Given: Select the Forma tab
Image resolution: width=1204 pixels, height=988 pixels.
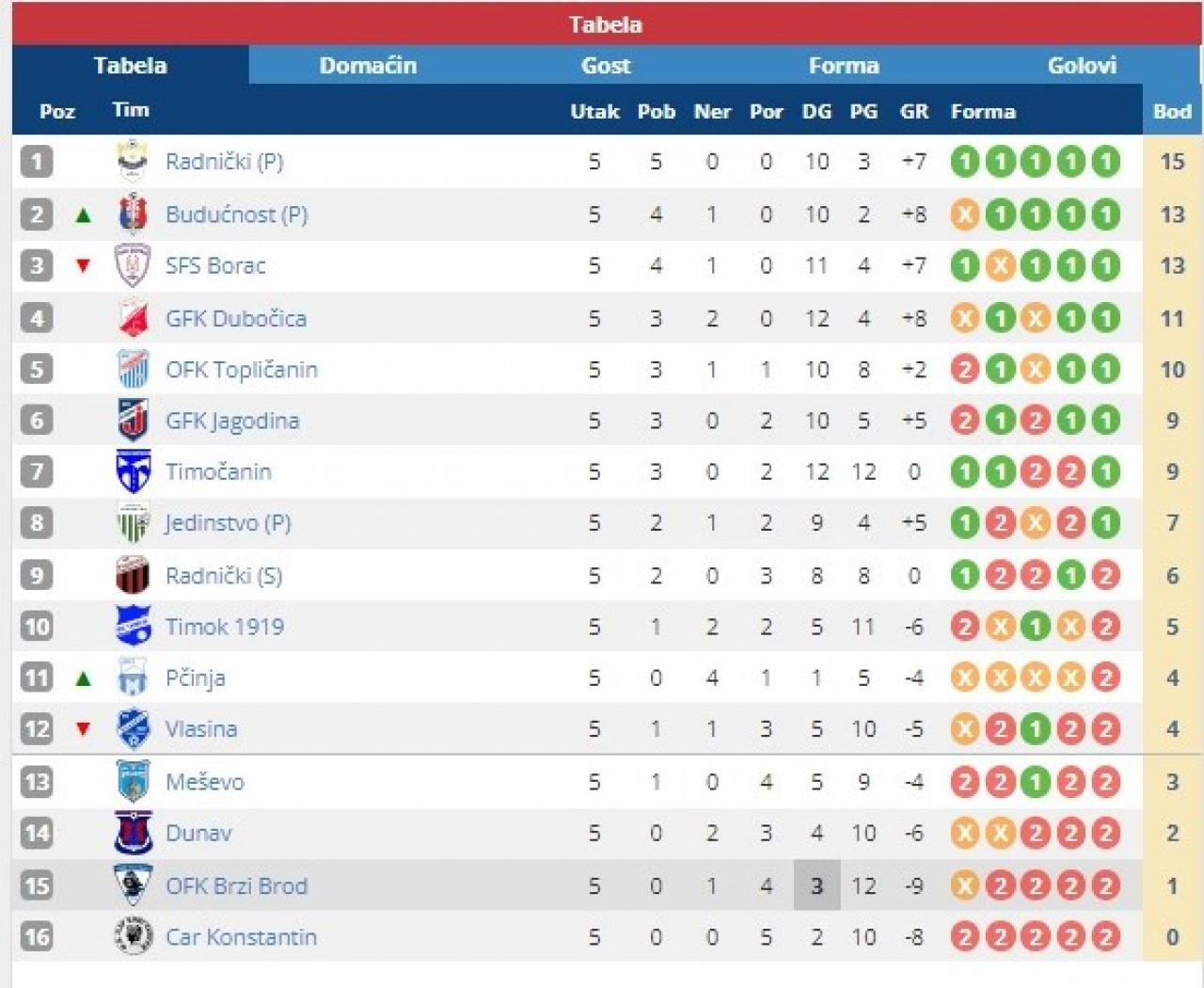Looking at the screenshot, I should click(x=844, y=65).
